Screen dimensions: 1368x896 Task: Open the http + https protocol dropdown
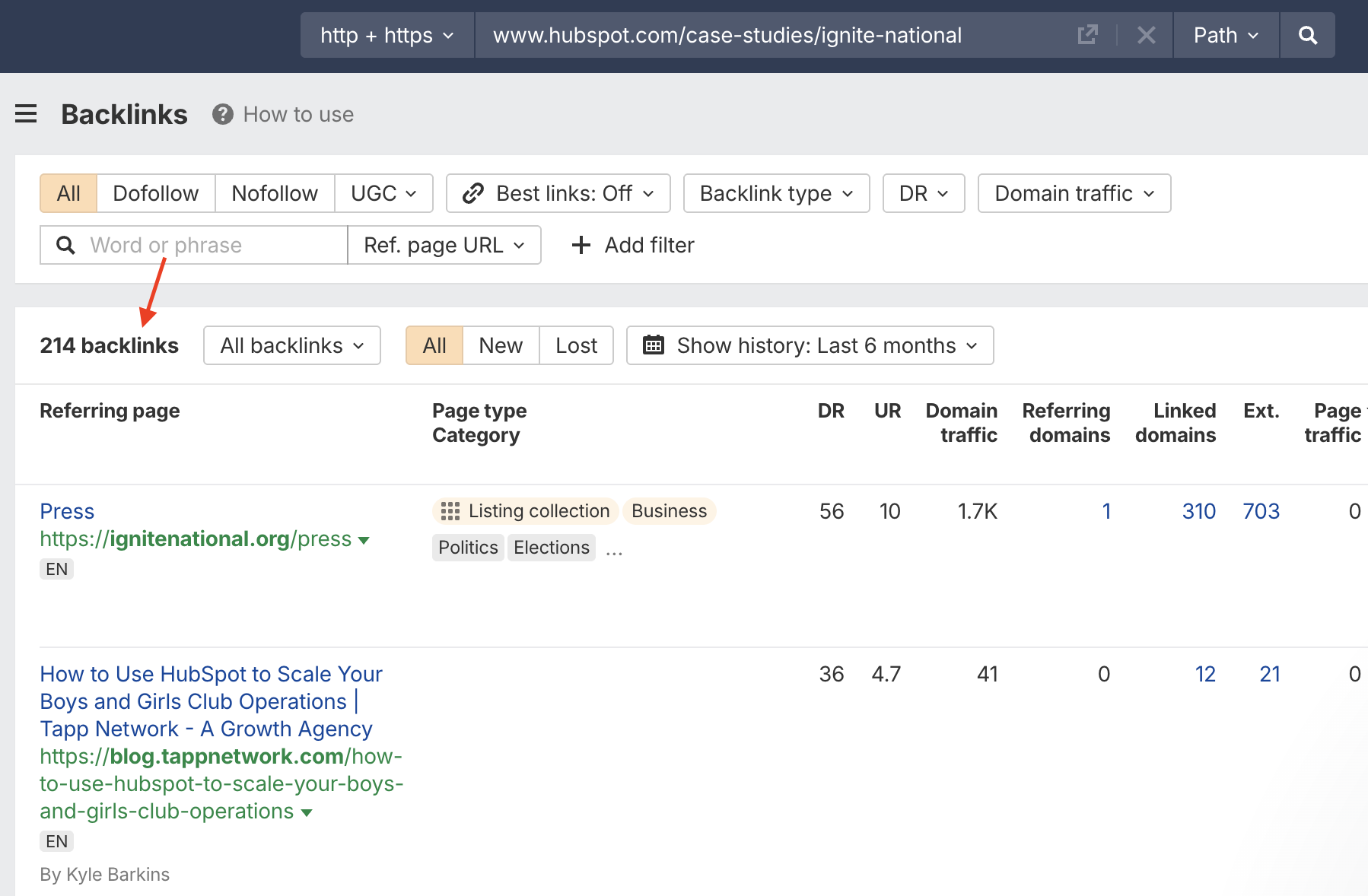(x=387, y=35)
